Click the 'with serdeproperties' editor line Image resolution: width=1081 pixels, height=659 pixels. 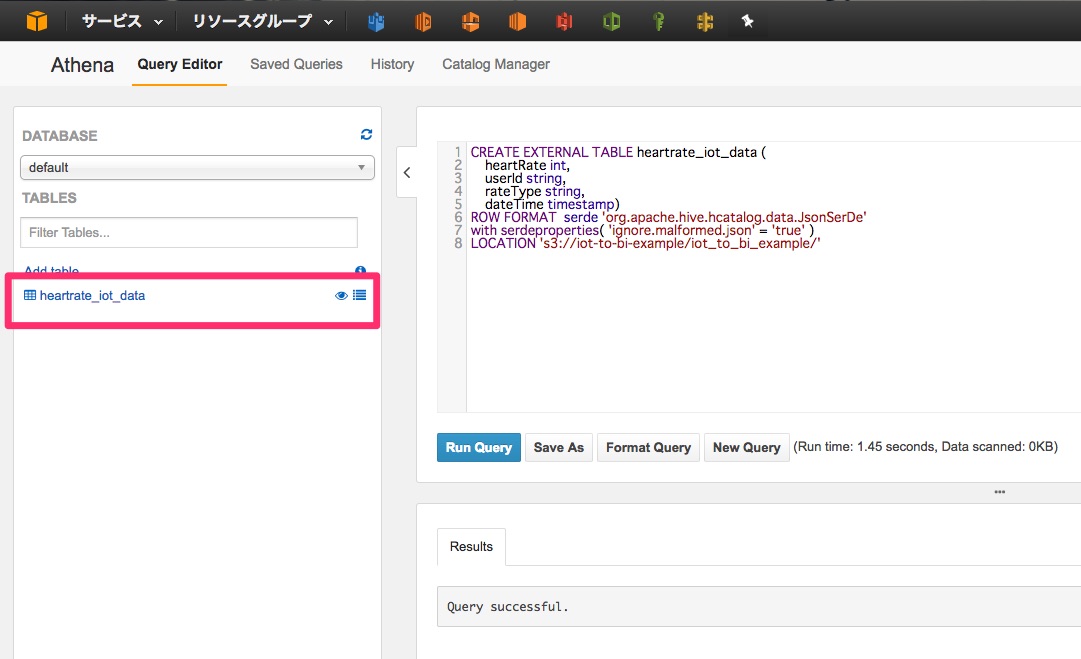point(642,230)
